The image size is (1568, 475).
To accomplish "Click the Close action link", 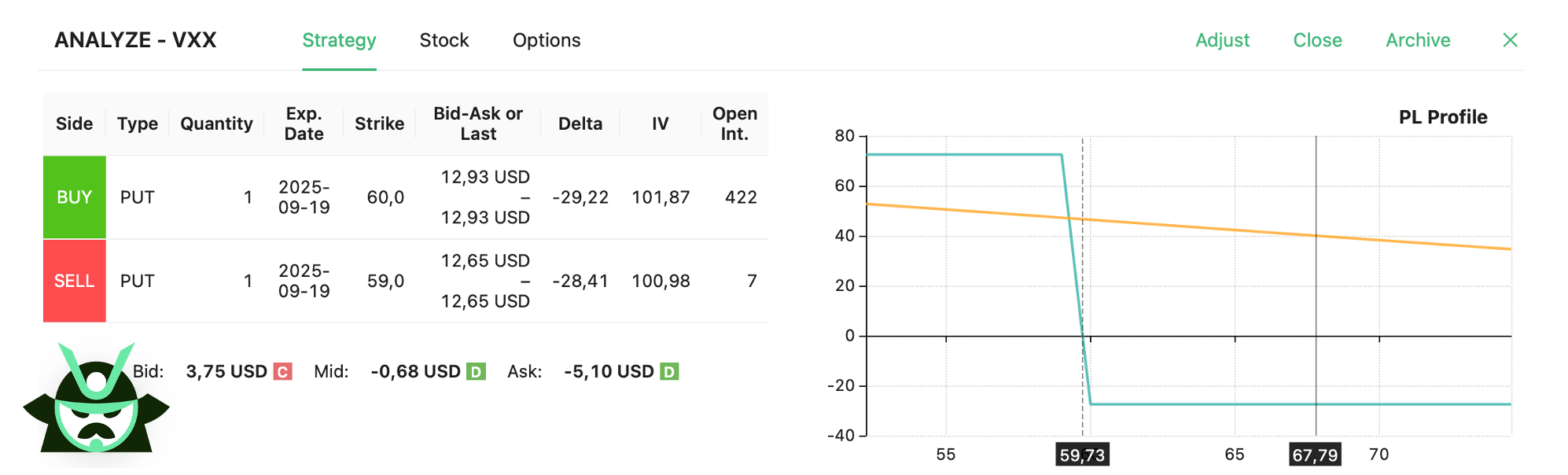I will (x=1317, y=40).
